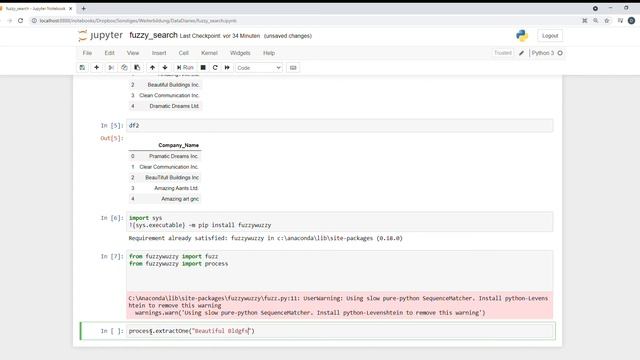Insert a cell below with the plus icon
This screenshot has height=360, width=640.
pos(96,68)
